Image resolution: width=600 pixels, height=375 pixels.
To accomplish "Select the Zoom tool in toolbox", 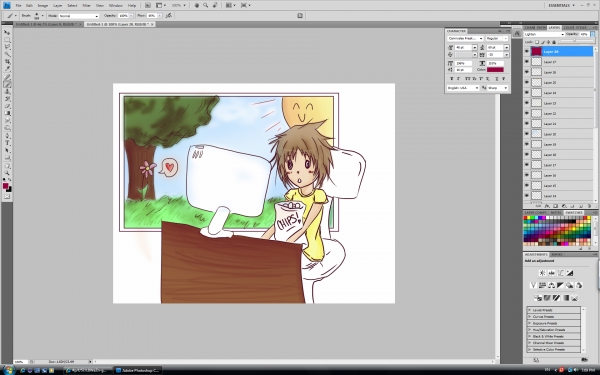I will click(x=7, y=173).
